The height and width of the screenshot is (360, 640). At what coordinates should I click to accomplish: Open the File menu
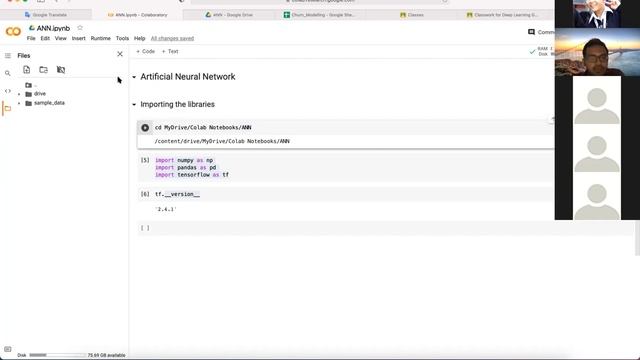pyautogui.click(x=31, y=38)
